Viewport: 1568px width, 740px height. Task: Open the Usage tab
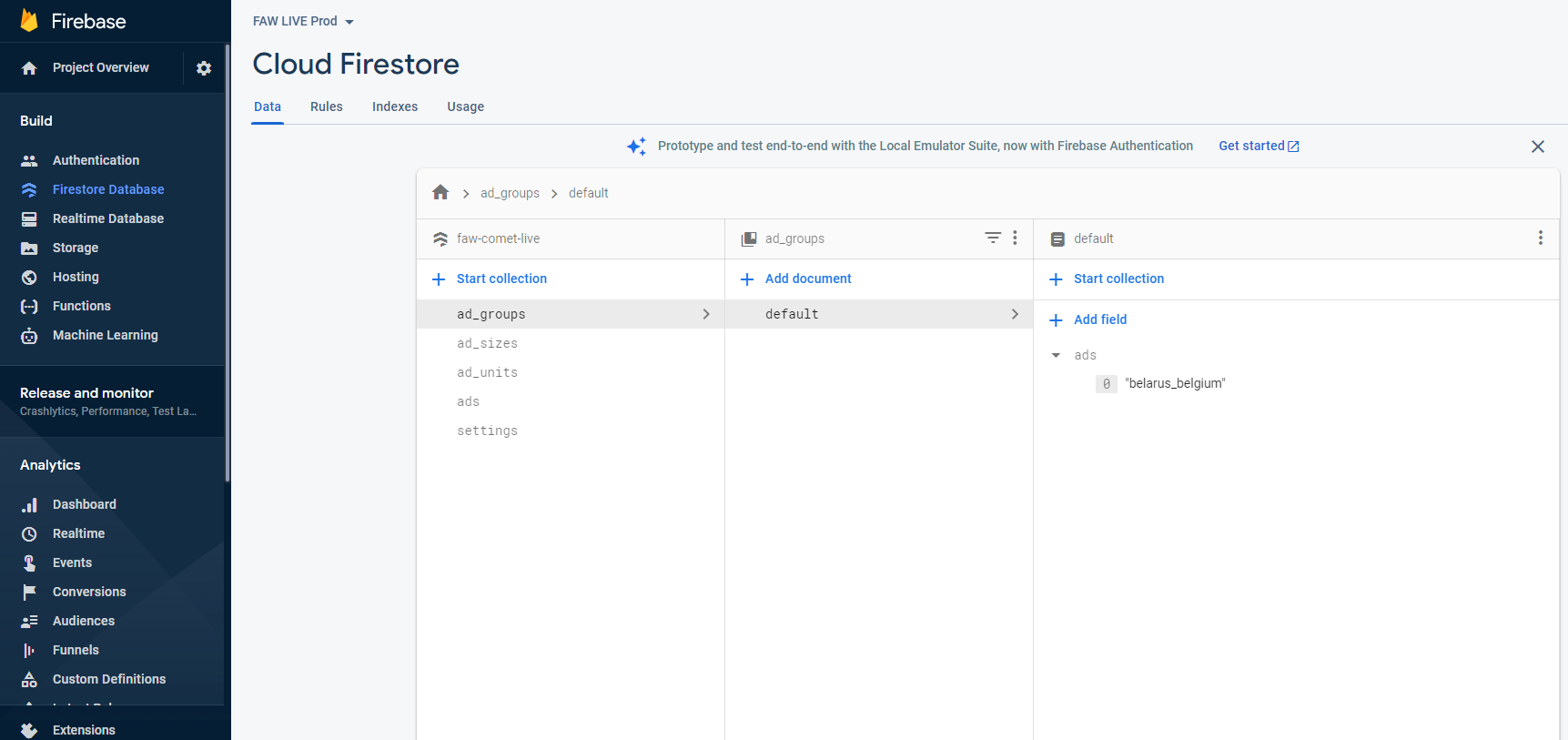(465, 106)
